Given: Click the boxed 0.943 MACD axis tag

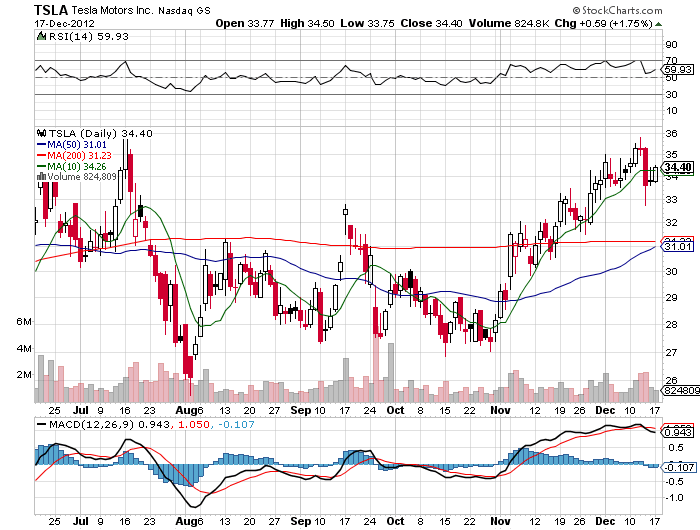Looking at the screenshot, I should (678, 433).
